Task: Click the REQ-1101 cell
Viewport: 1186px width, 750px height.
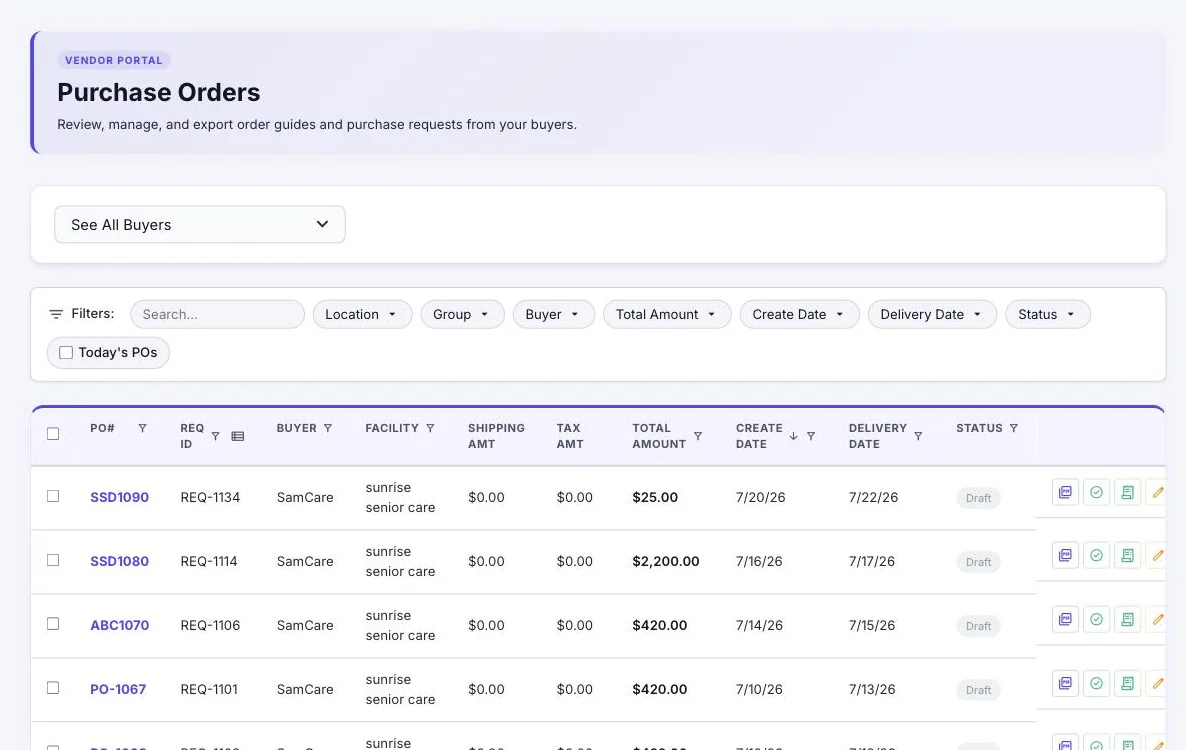Action: [x=209, y=689]
